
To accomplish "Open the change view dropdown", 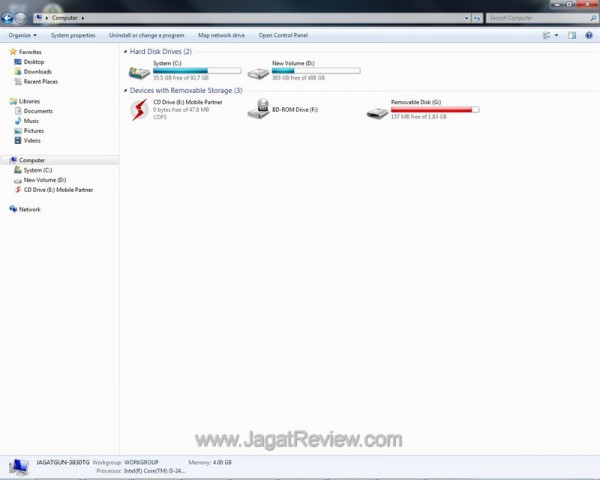I will (556, 35).
